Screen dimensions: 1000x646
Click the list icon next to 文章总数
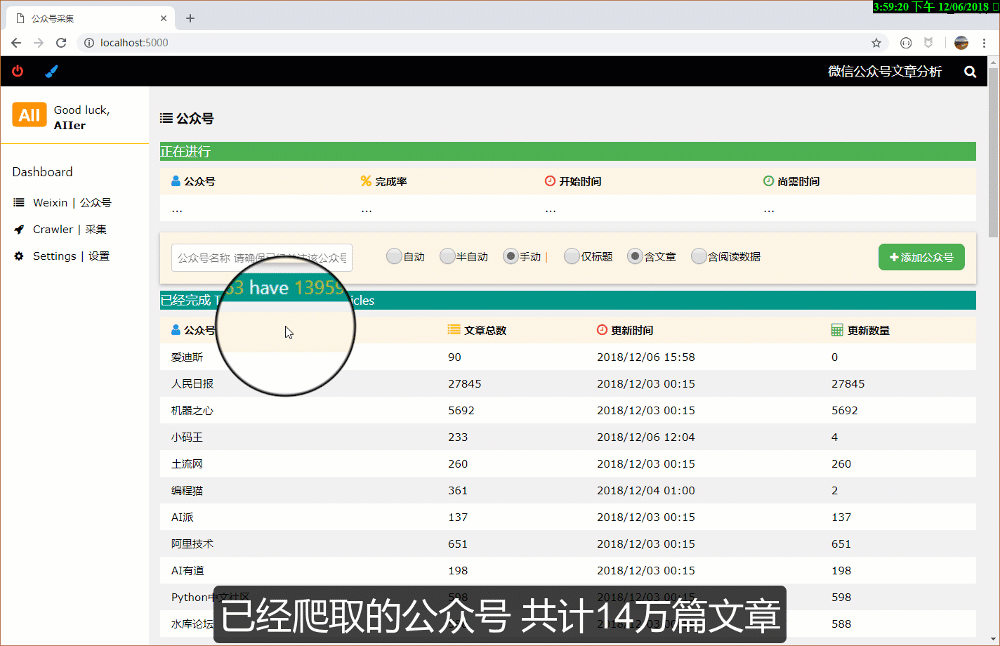click(x=454, y=330)
